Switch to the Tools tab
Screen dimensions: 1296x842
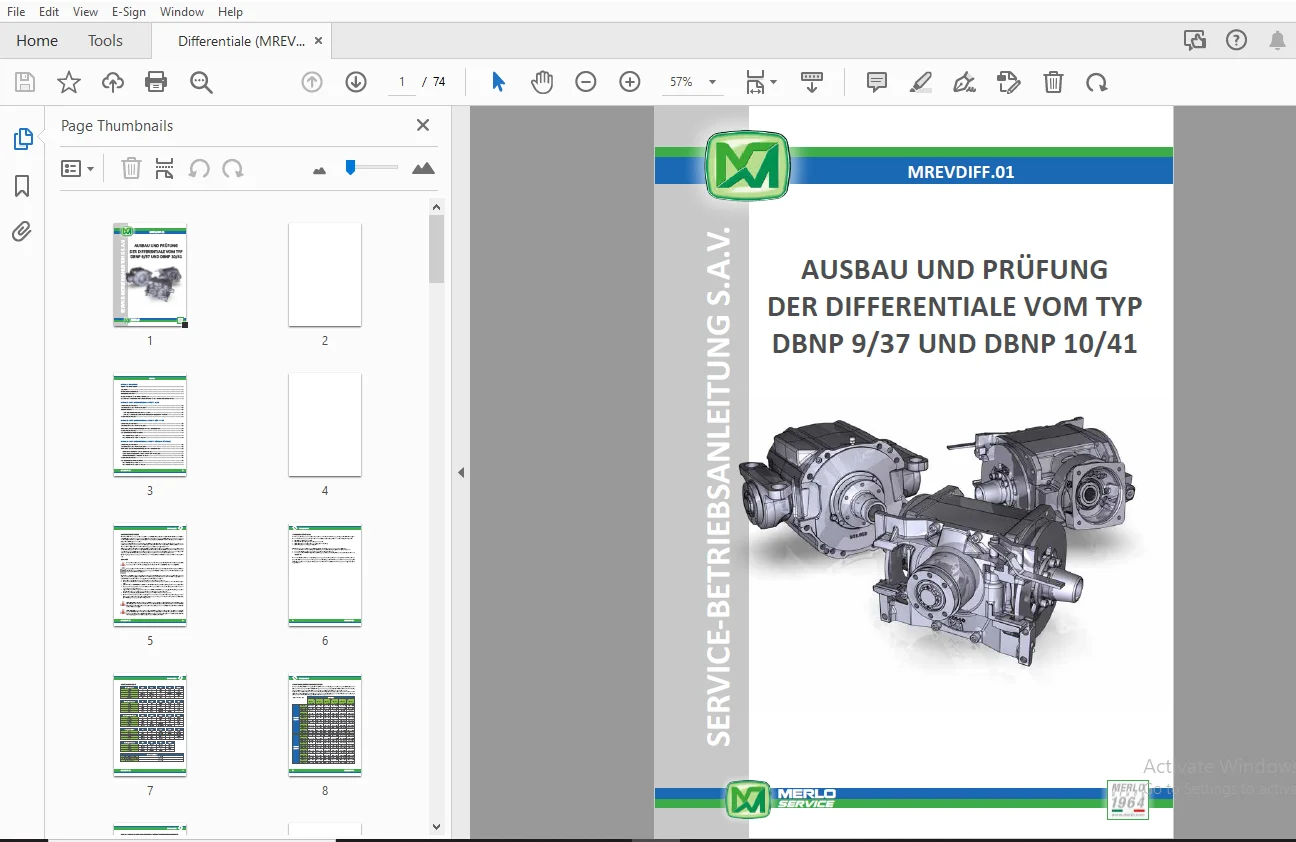pyautogui.click(x=105, y=41)
